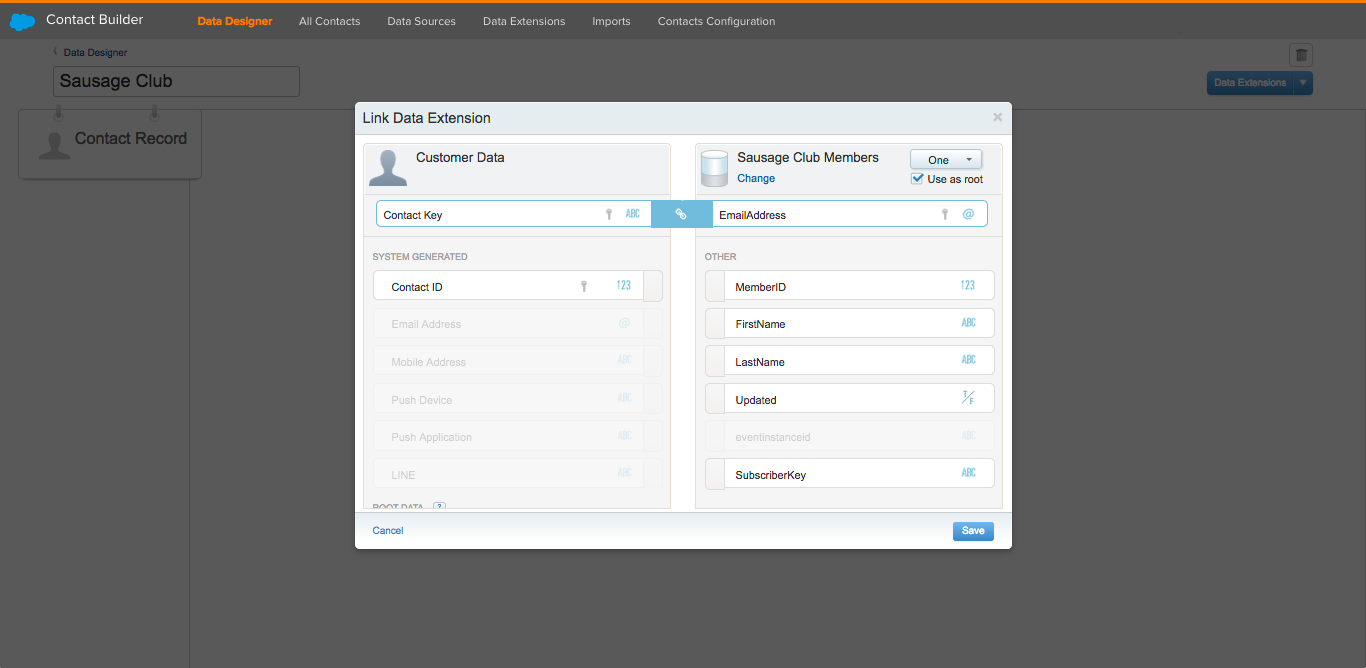Viewport: 1366px width, 668px height.
Task: Click the Change link
Action: click(x=756, y=178)
